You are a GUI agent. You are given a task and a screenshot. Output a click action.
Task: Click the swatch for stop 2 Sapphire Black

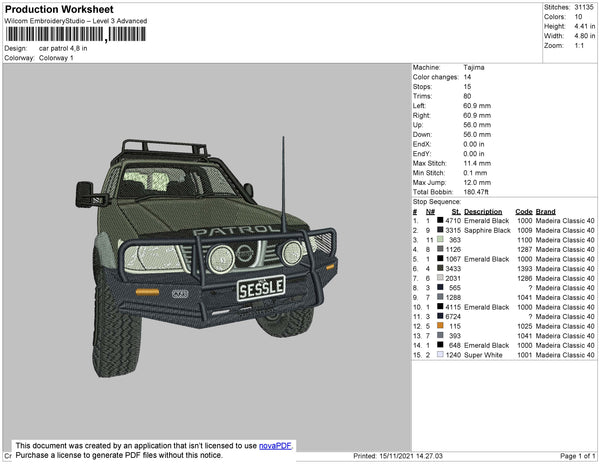click(x=440, y=230)
